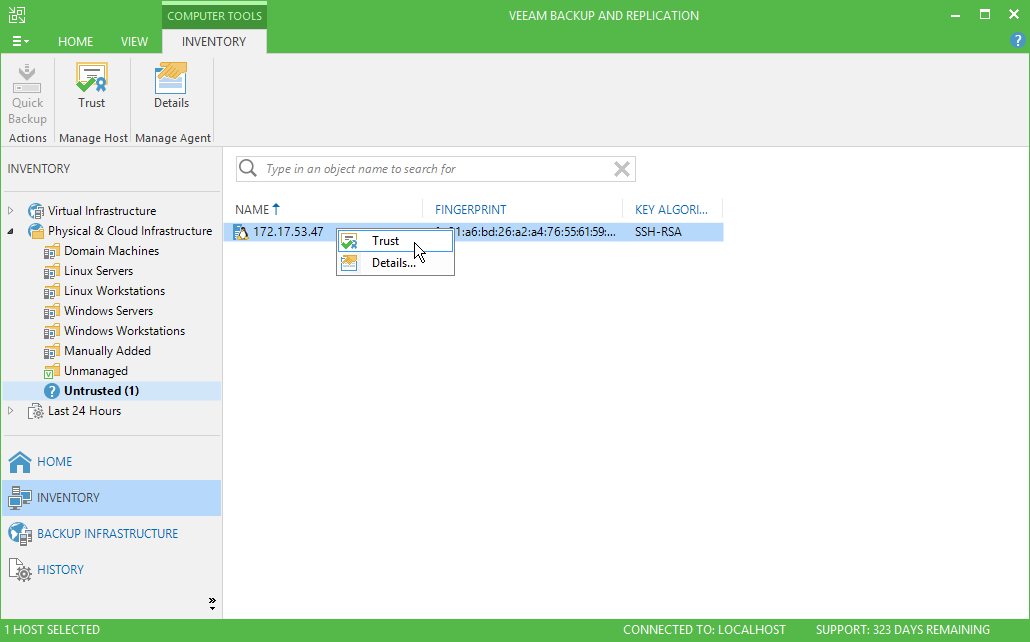Screen dimensions: 1030x642
Task: Open Domain Machines folder
Action: [x=112, y=251]
